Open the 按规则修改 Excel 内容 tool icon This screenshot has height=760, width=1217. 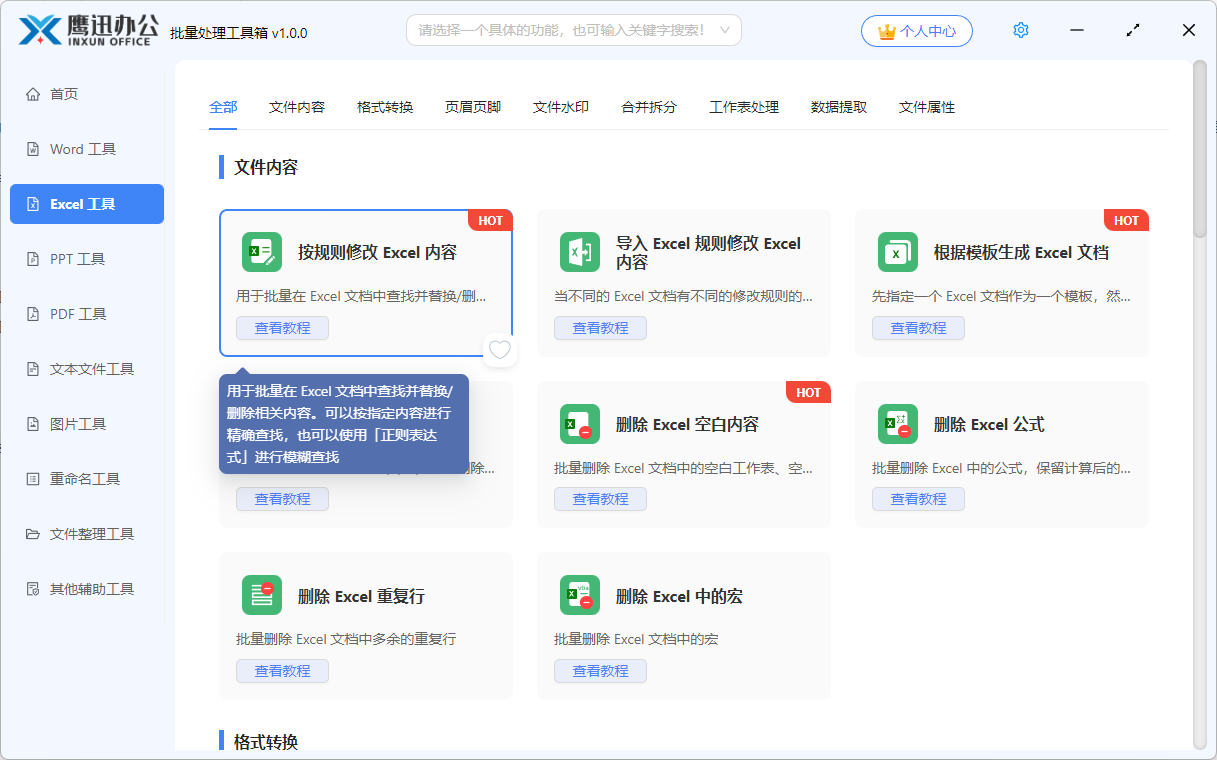262,252
